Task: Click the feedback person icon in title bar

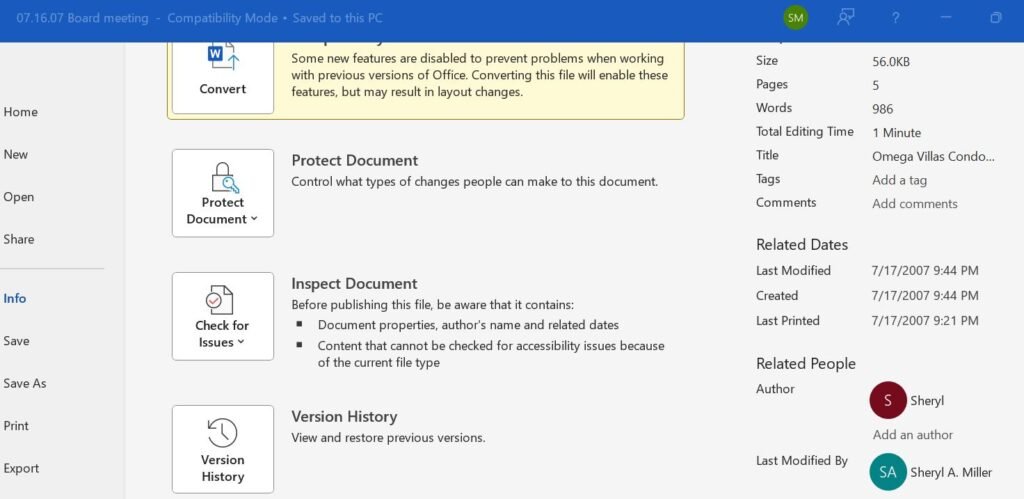Action: coord(846,18)
